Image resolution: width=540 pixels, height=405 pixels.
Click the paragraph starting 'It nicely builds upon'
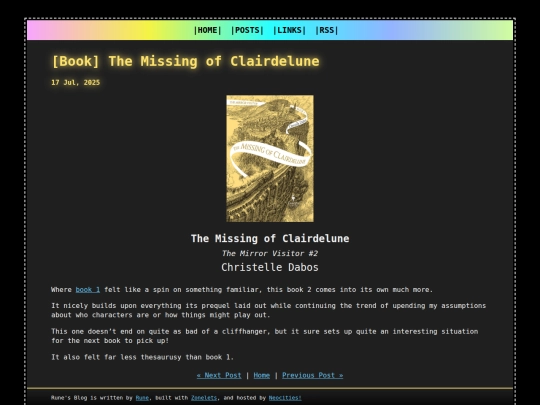(269, 310)
